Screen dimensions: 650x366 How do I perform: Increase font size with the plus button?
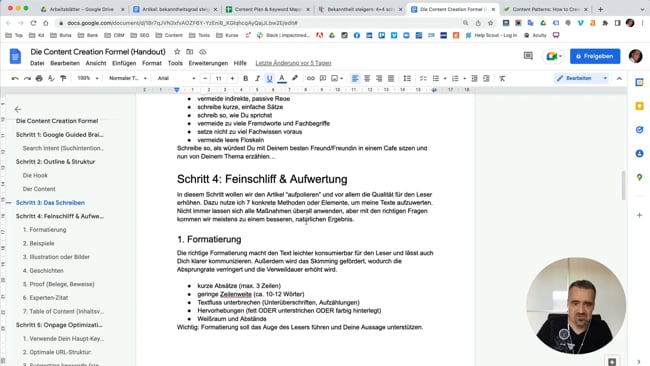tap(232, 78)
